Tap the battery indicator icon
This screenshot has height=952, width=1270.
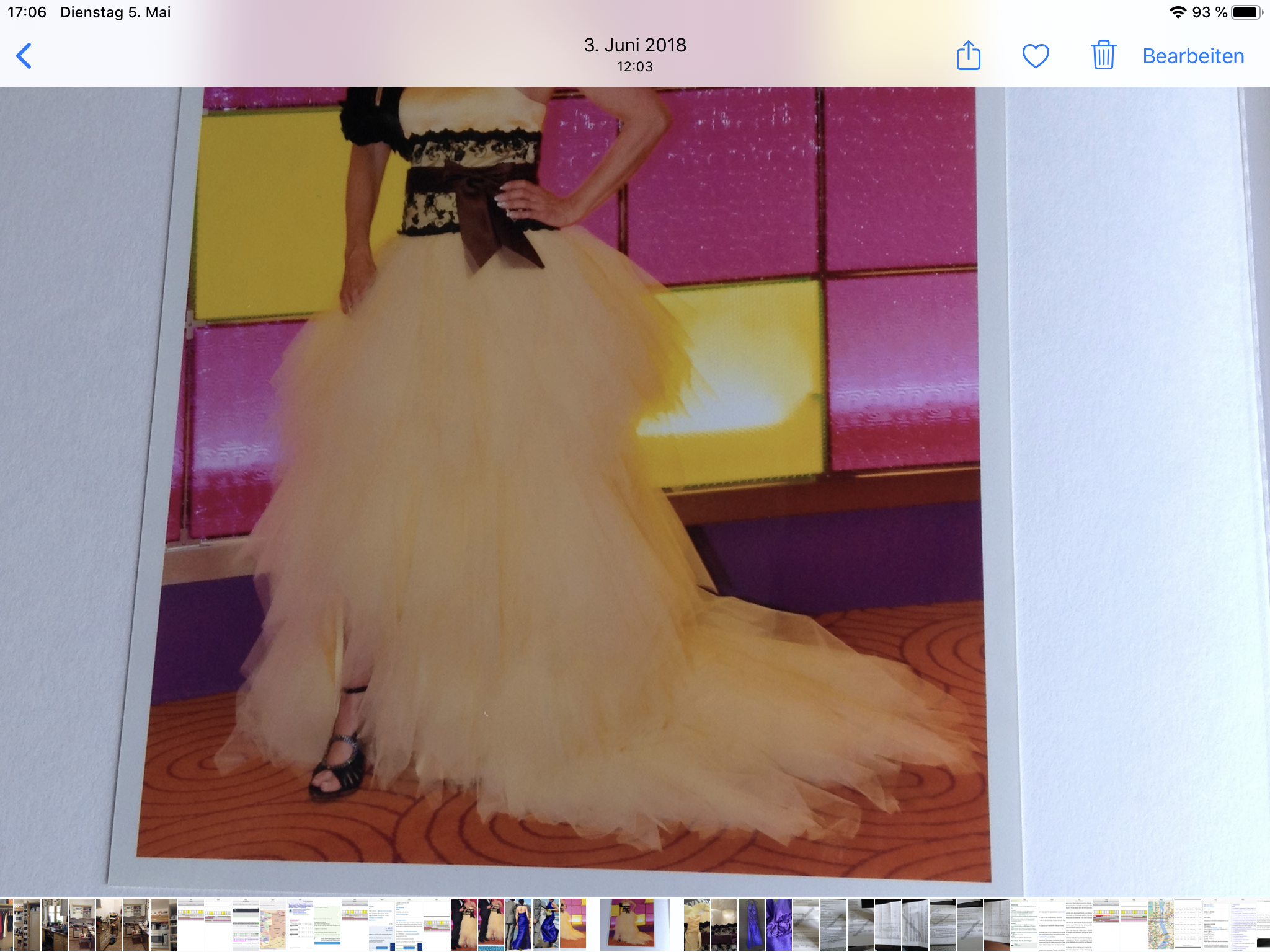coord(1246,12)
